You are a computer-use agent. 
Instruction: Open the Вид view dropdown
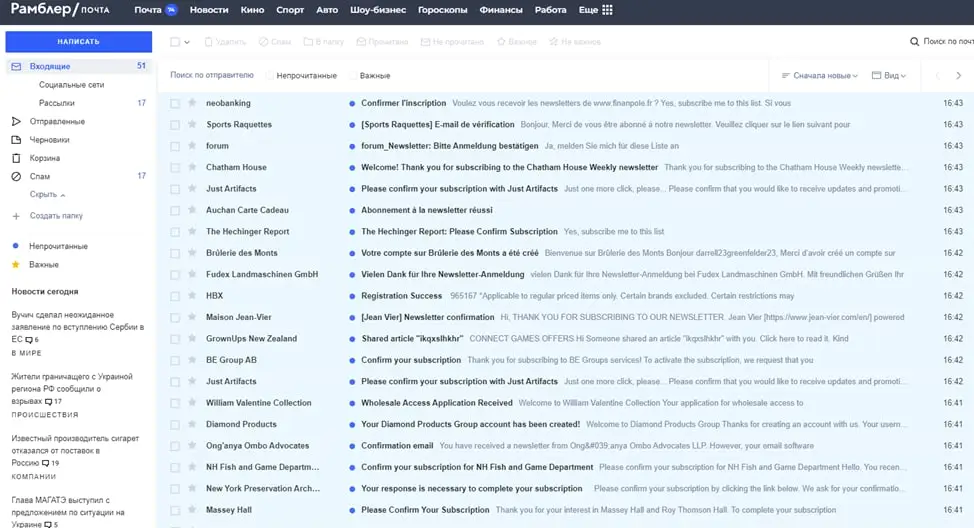pyautogui.click(x=888, y=75)
